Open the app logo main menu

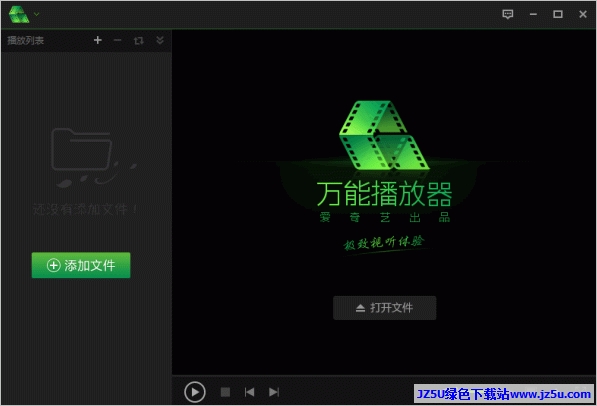[19, 14]
